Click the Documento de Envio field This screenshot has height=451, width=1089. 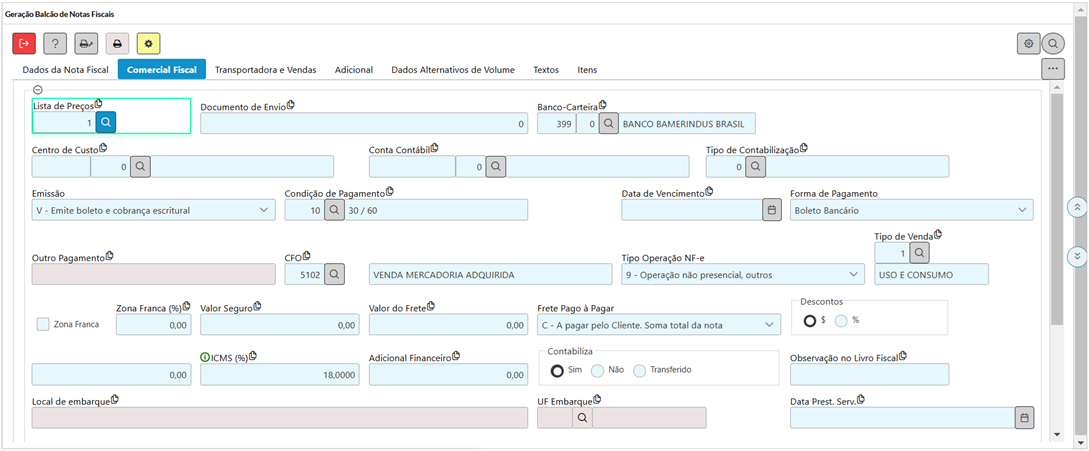pos(364,124)
